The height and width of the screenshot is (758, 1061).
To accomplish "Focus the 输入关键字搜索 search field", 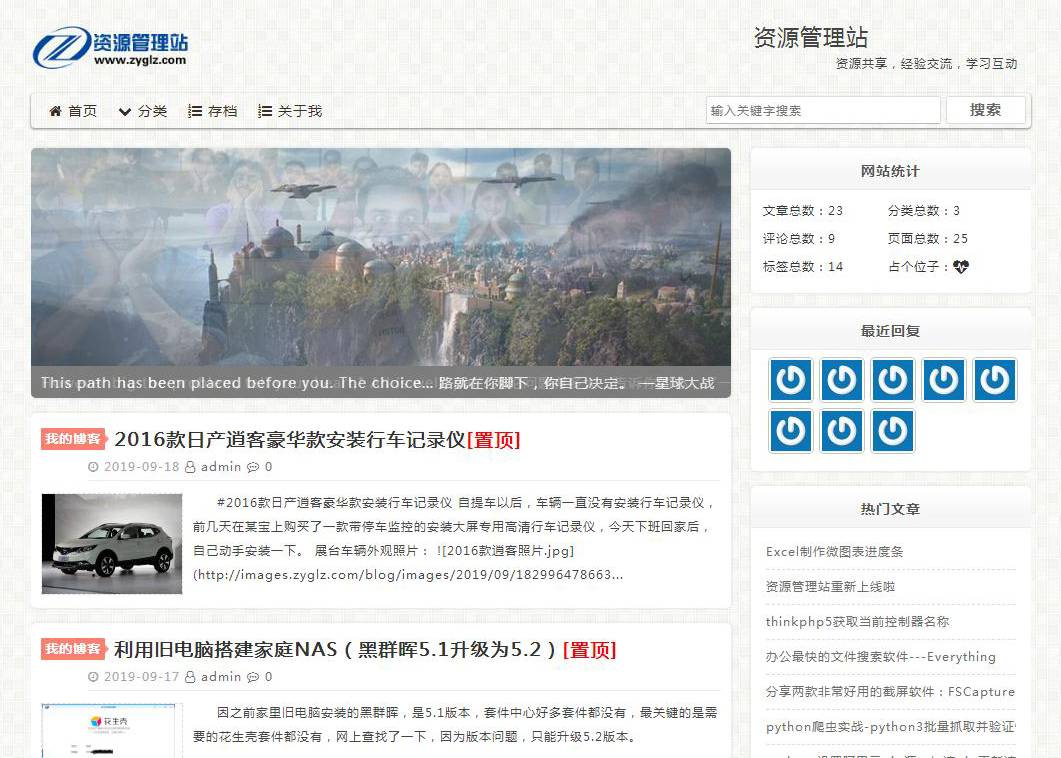I will click(x=823, y=110).
